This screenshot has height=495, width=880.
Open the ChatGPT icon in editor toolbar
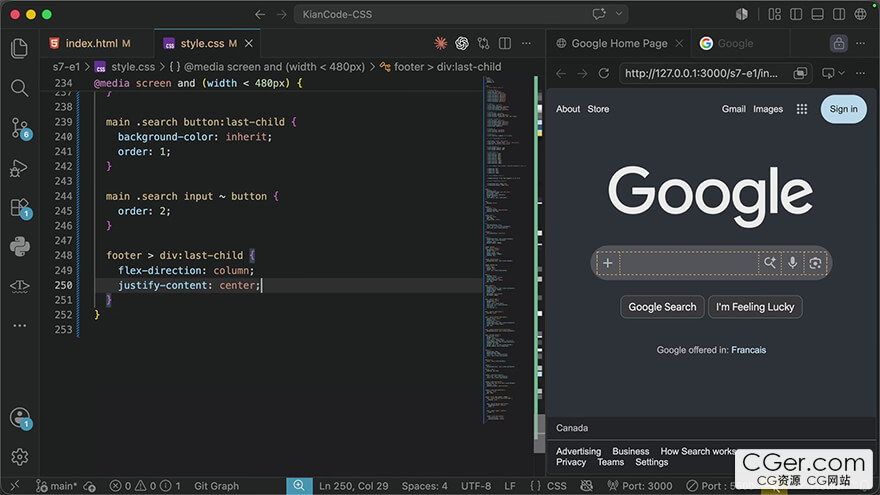tap(462, 43)
